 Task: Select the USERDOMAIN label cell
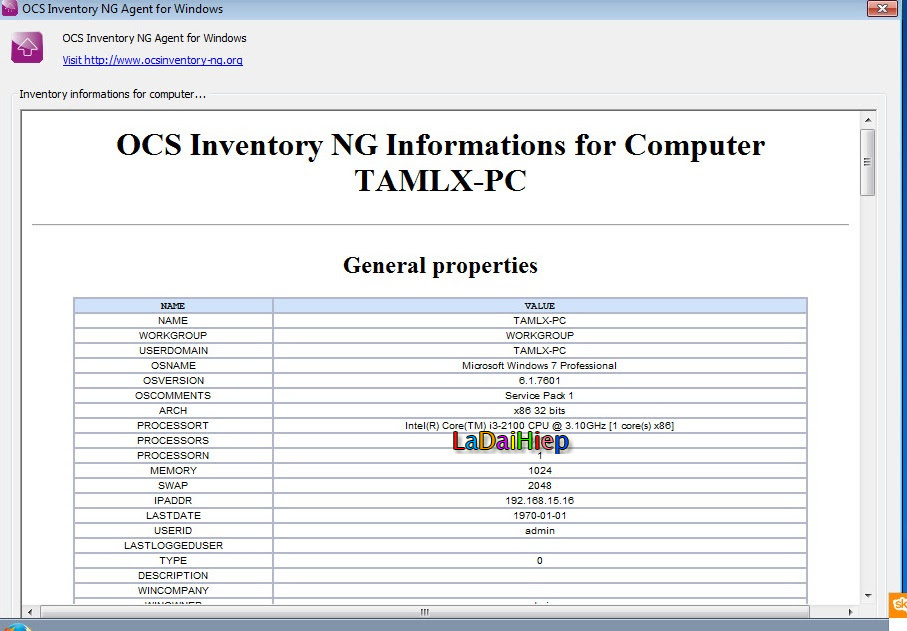tap(173, 350)
